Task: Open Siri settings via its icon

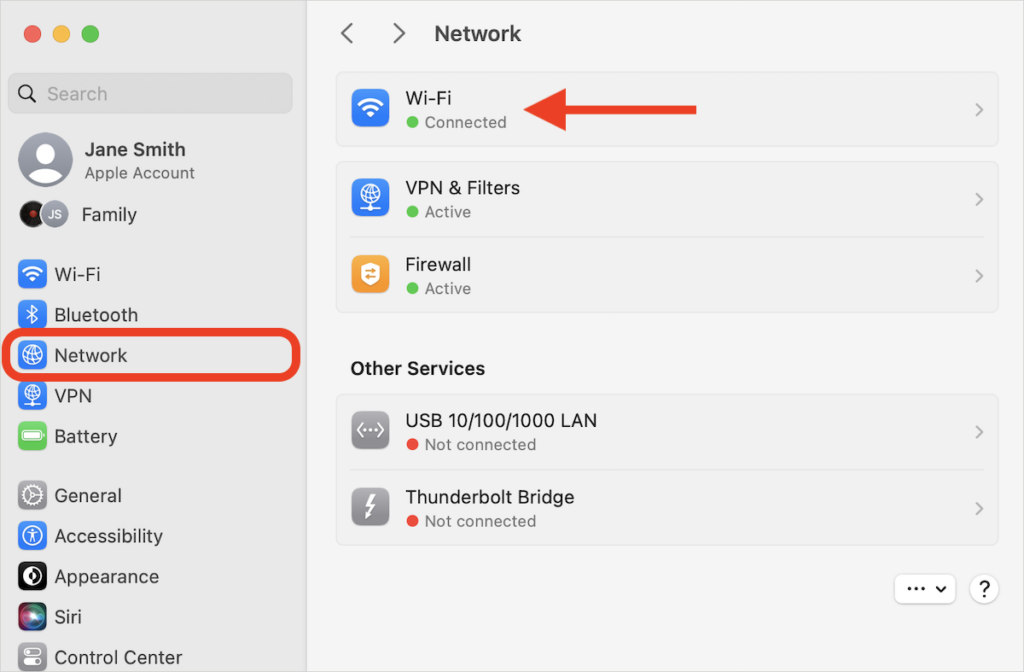Action: [x=31, y=616]
